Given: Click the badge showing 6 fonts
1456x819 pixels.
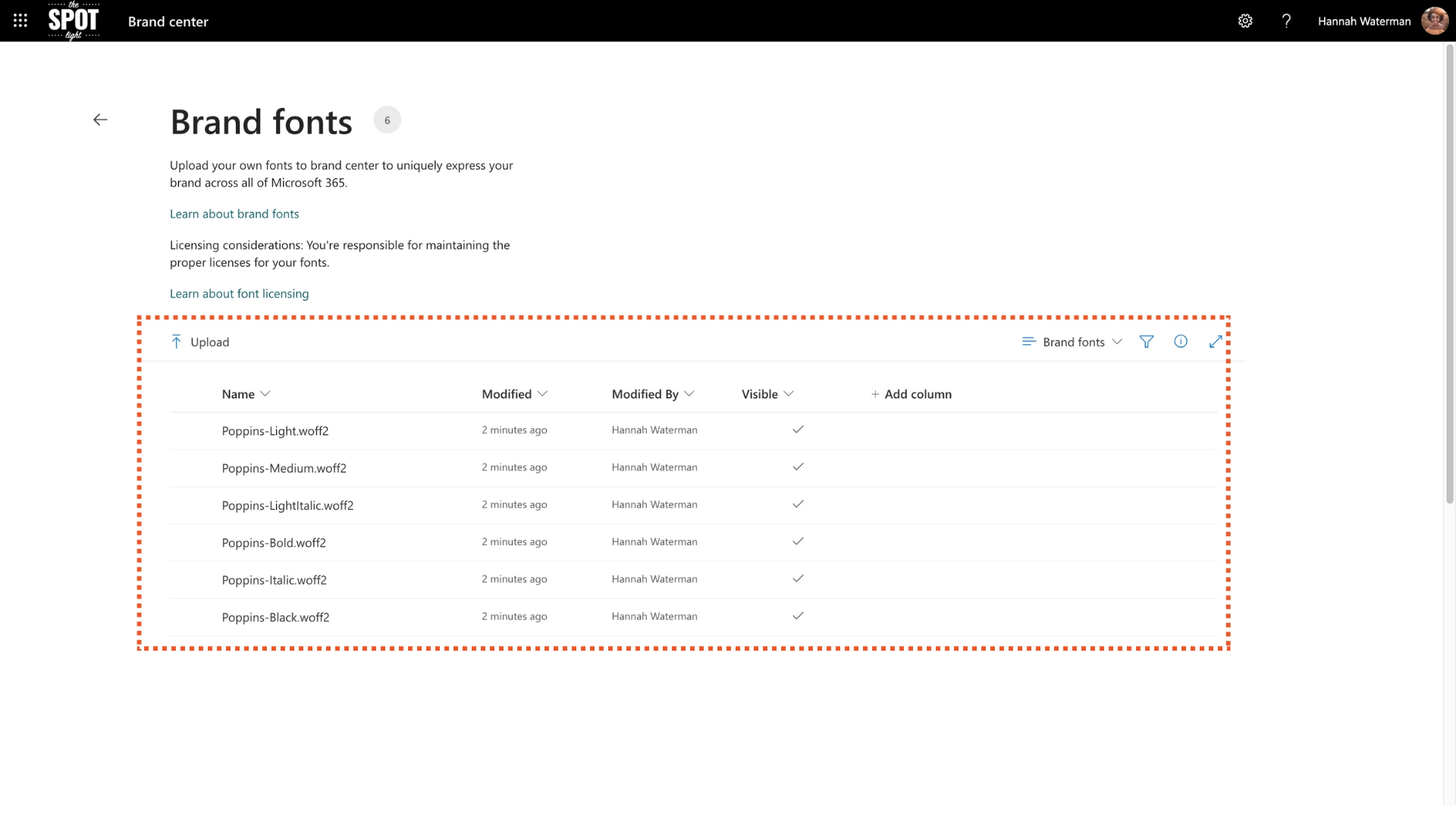Looking at the screenshot, I should pos(388,119).
